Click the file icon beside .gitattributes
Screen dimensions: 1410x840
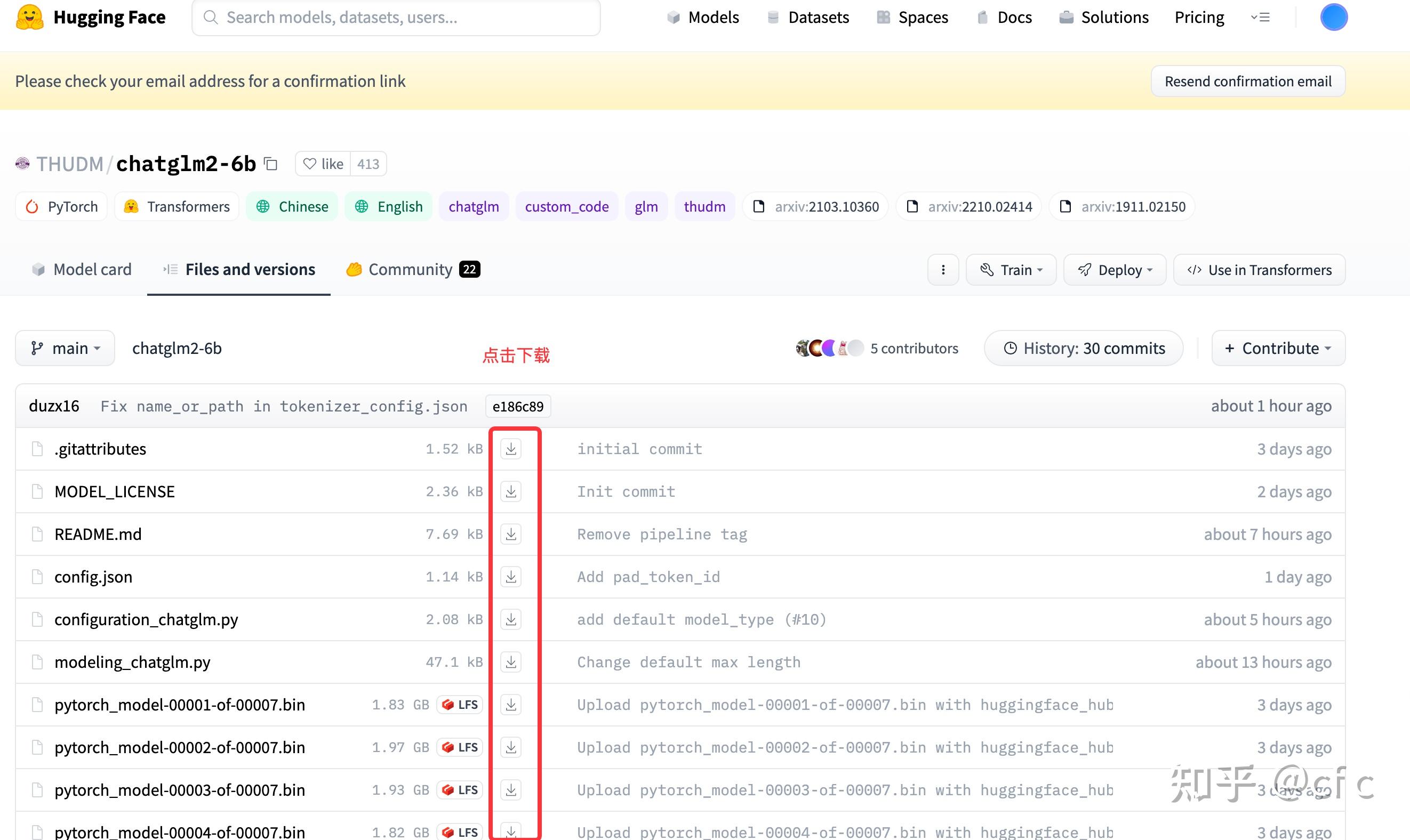pyautogui.click(x=37, y=449)
